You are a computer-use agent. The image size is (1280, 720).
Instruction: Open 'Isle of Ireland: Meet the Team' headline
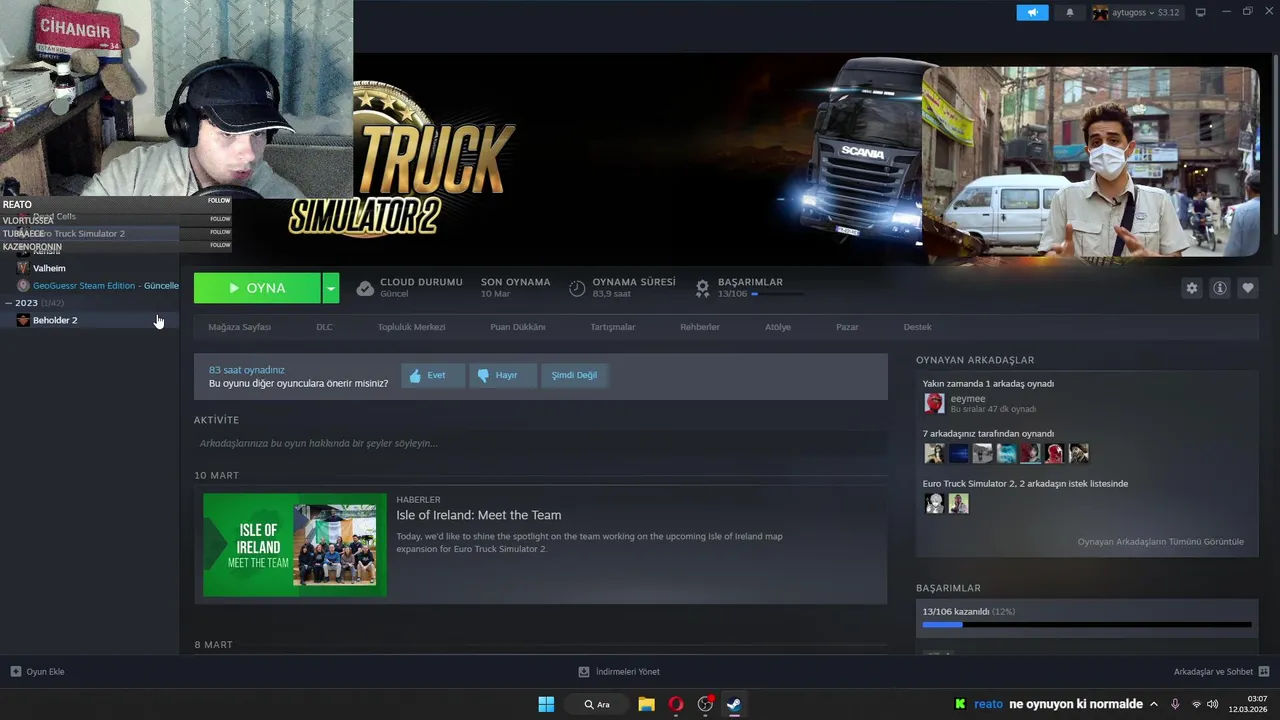tap(478, 515)
